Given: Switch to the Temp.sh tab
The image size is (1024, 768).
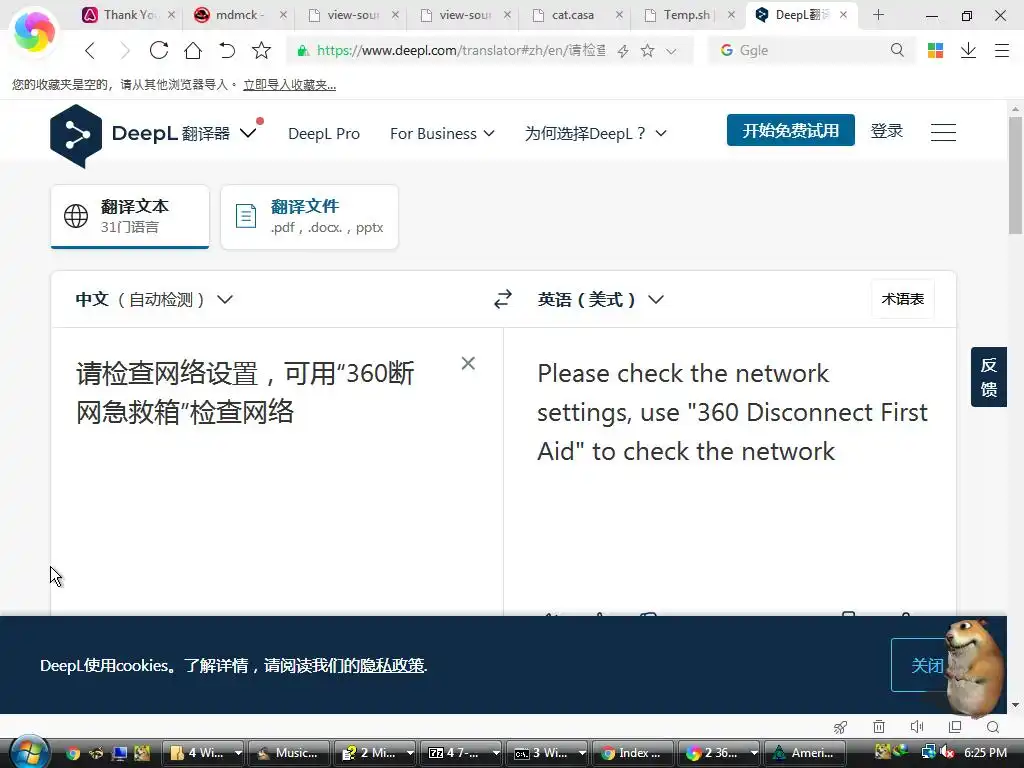Looking at the screenshot, I should (686, 15).
